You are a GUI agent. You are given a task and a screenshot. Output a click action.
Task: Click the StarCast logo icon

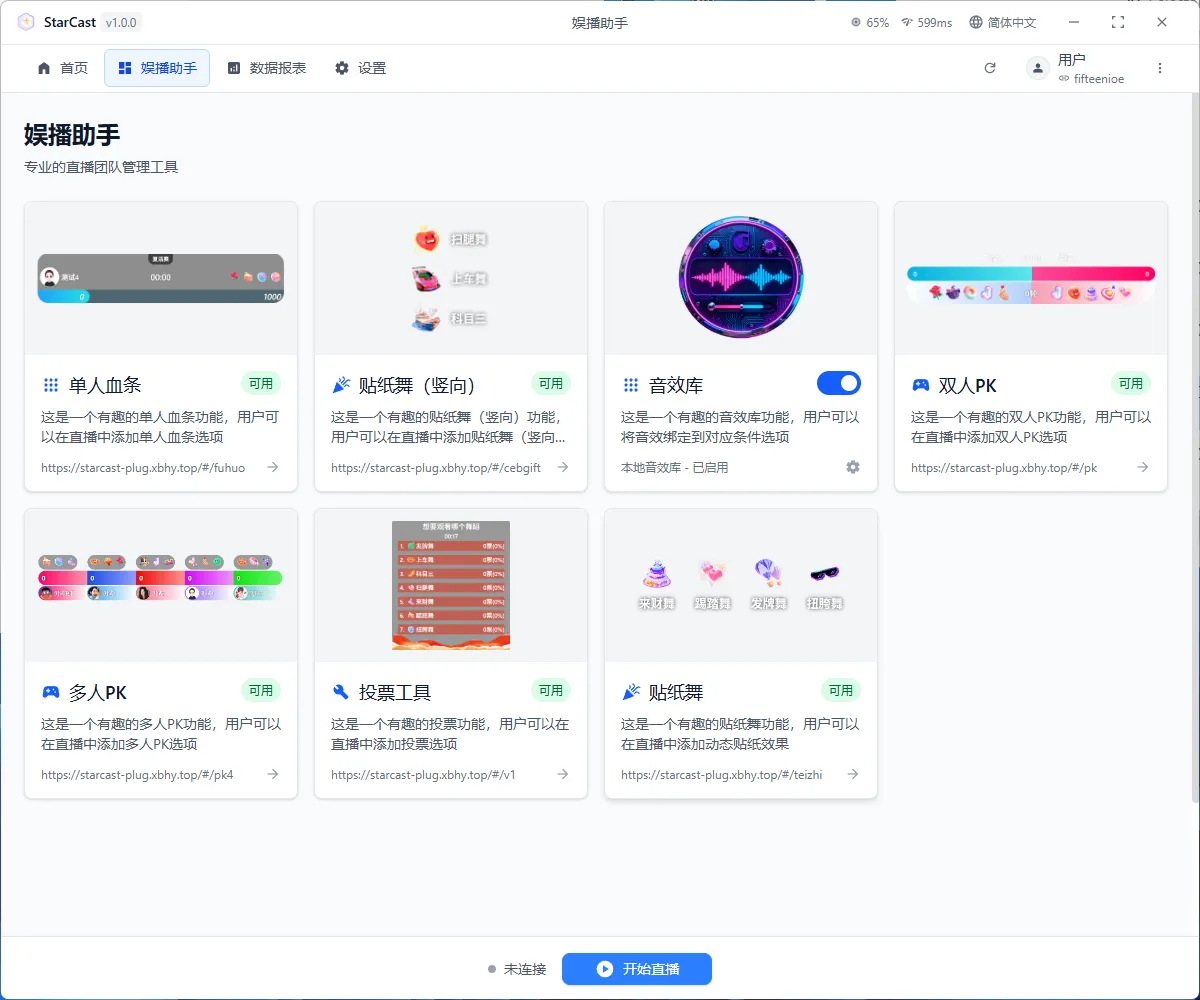point(26,22)
